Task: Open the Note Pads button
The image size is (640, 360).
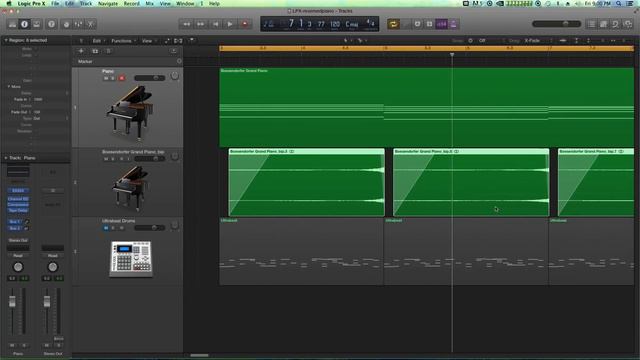Action: point(603,24)
